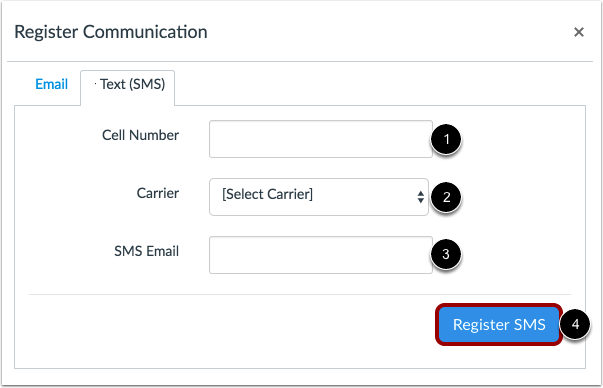Focus the Cell Number input field
This screenshot has height=388, width=603.
[321, 139]
